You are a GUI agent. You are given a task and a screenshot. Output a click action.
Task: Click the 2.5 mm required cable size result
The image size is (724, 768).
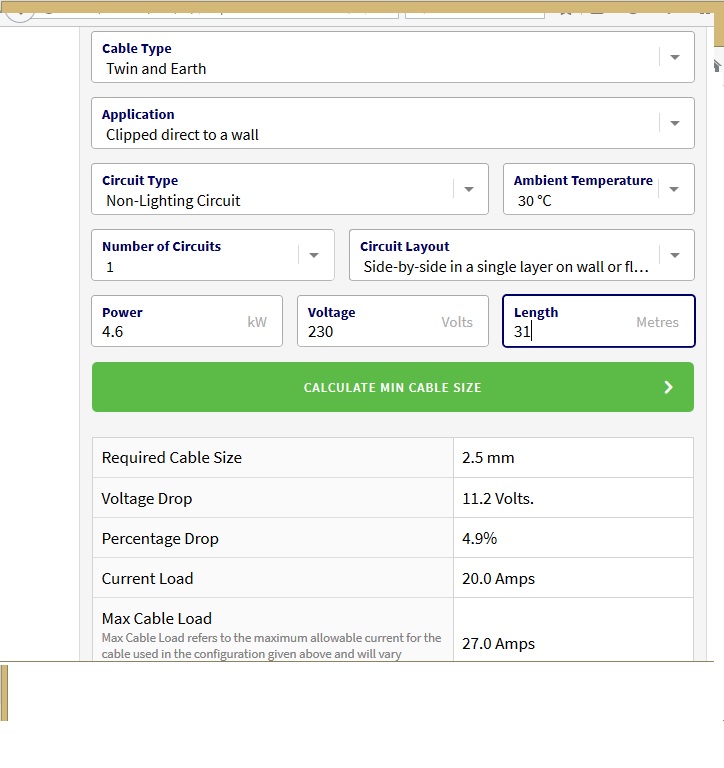tap(488, 458)
